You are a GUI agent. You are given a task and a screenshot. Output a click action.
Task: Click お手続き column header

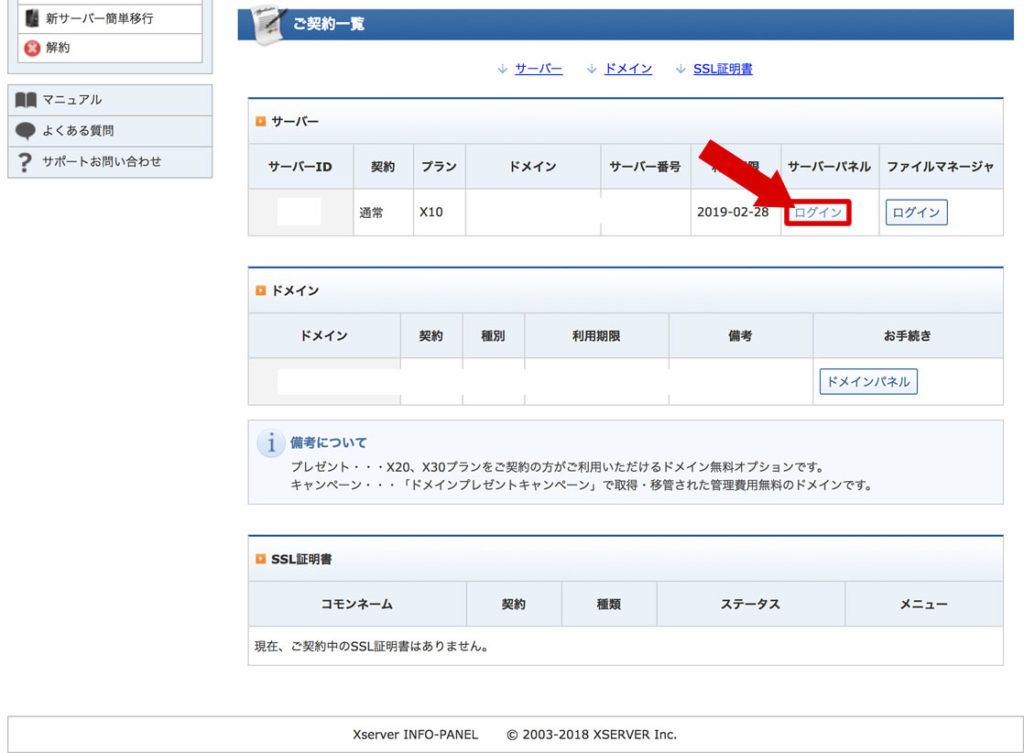point(908,336)
